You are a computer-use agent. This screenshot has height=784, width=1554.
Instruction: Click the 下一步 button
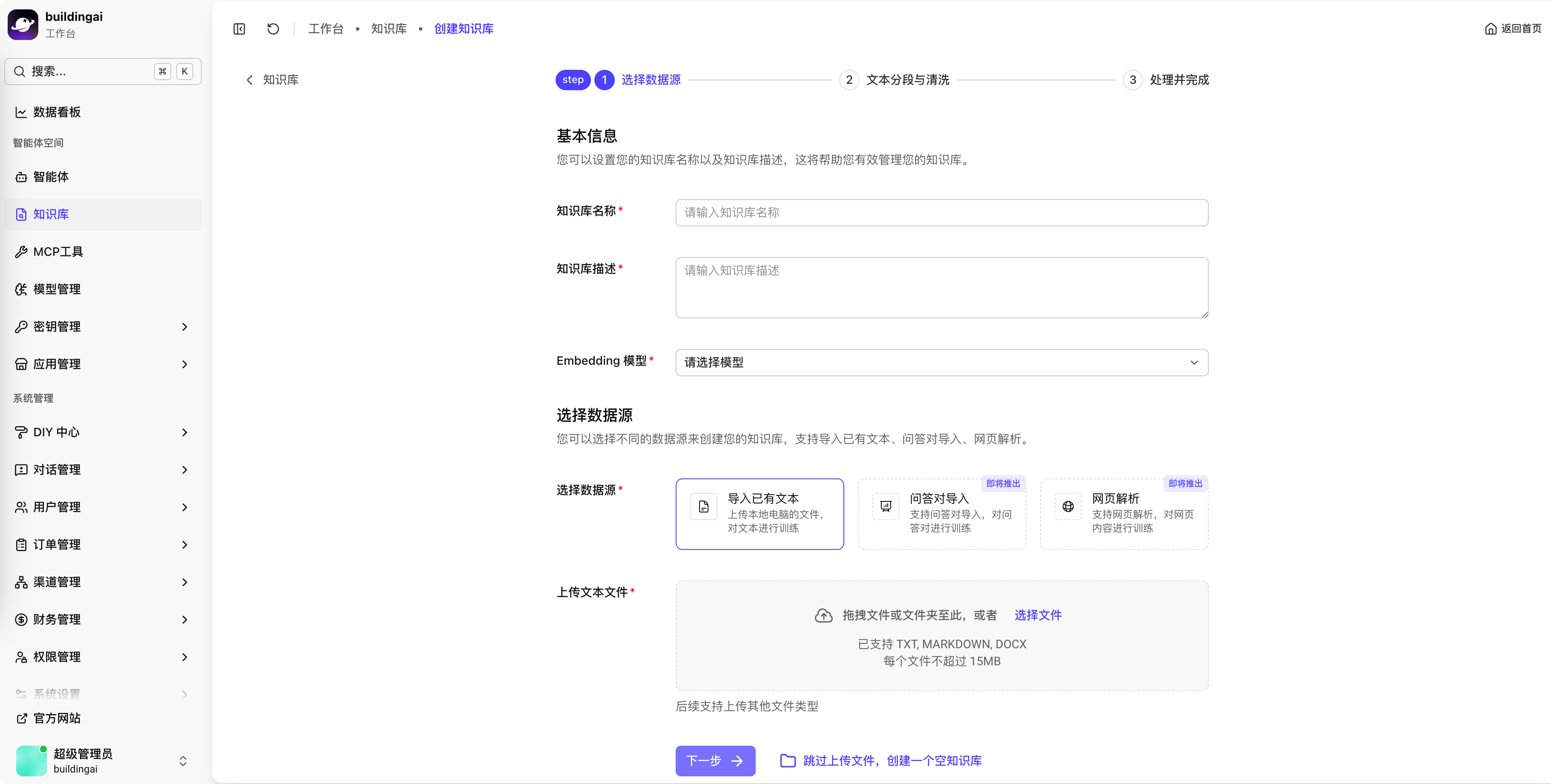tap(715, 761)
